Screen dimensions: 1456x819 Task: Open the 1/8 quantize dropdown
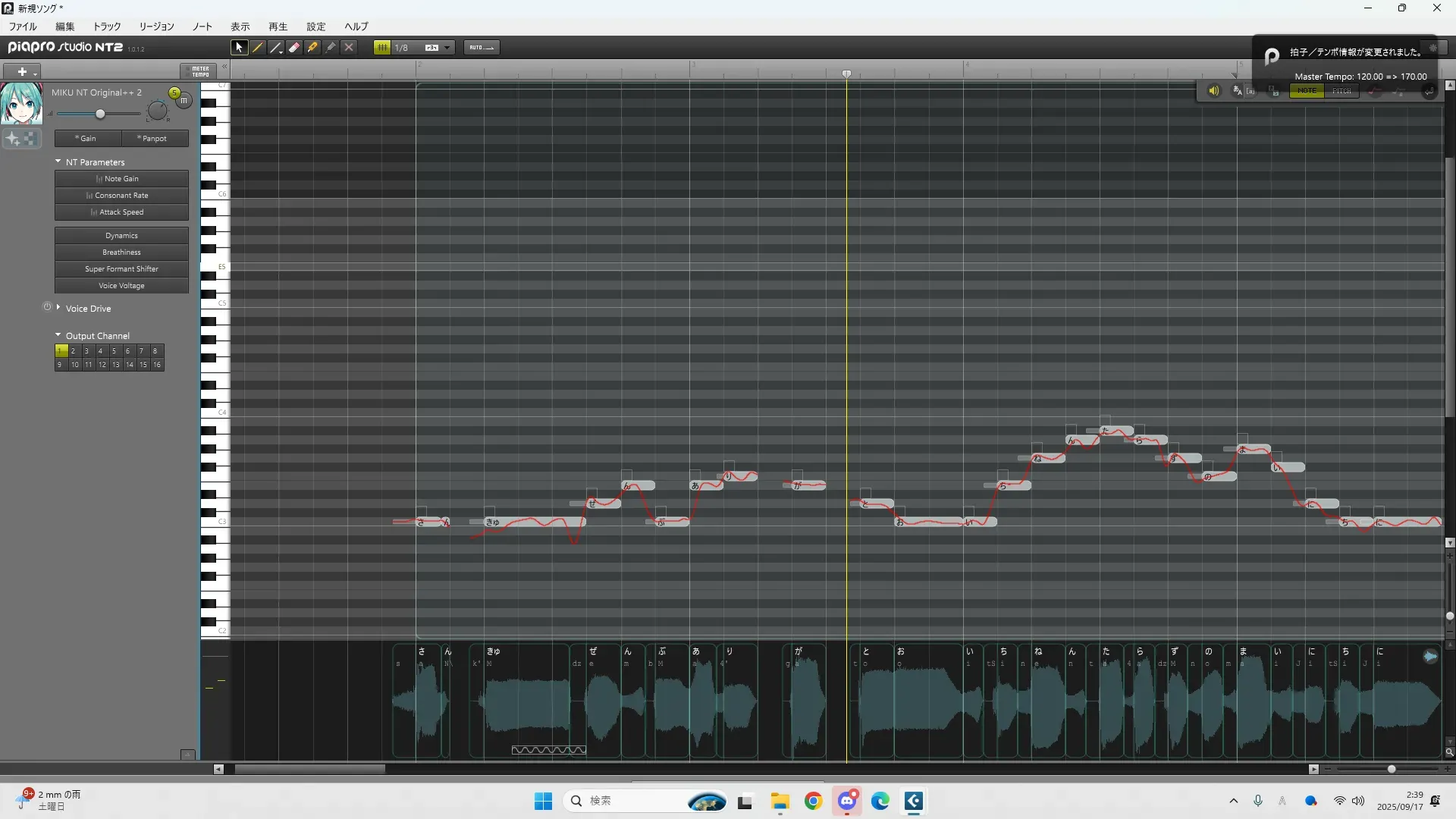[447, 47]
